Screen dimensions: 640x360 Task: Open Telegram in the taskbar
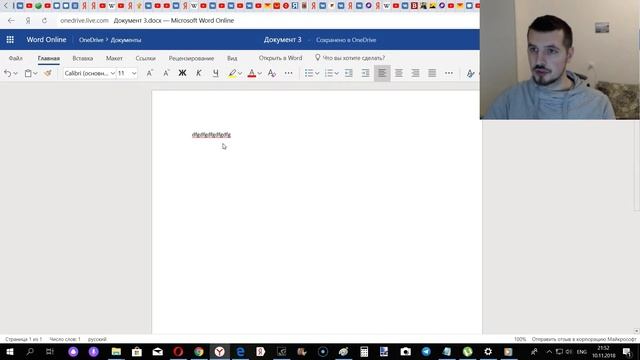[426, 351]
